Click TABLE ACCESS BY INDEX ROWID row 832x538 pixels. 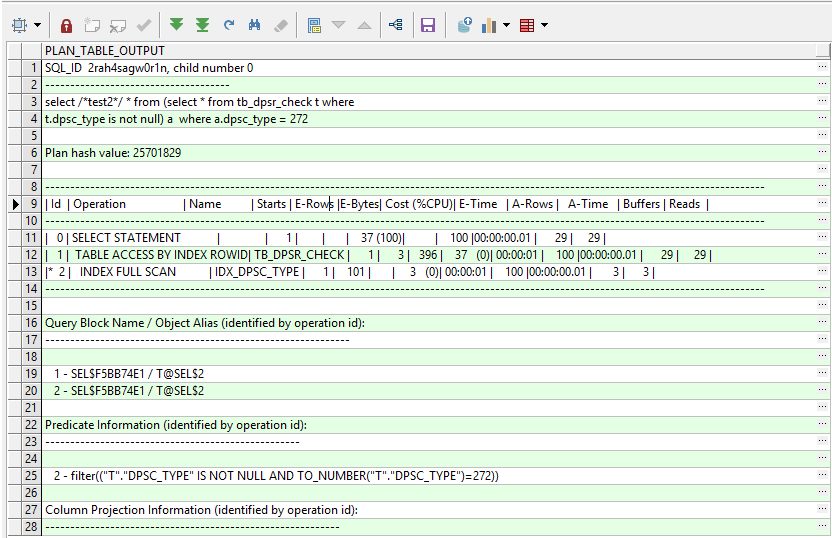tap(429, 255)
